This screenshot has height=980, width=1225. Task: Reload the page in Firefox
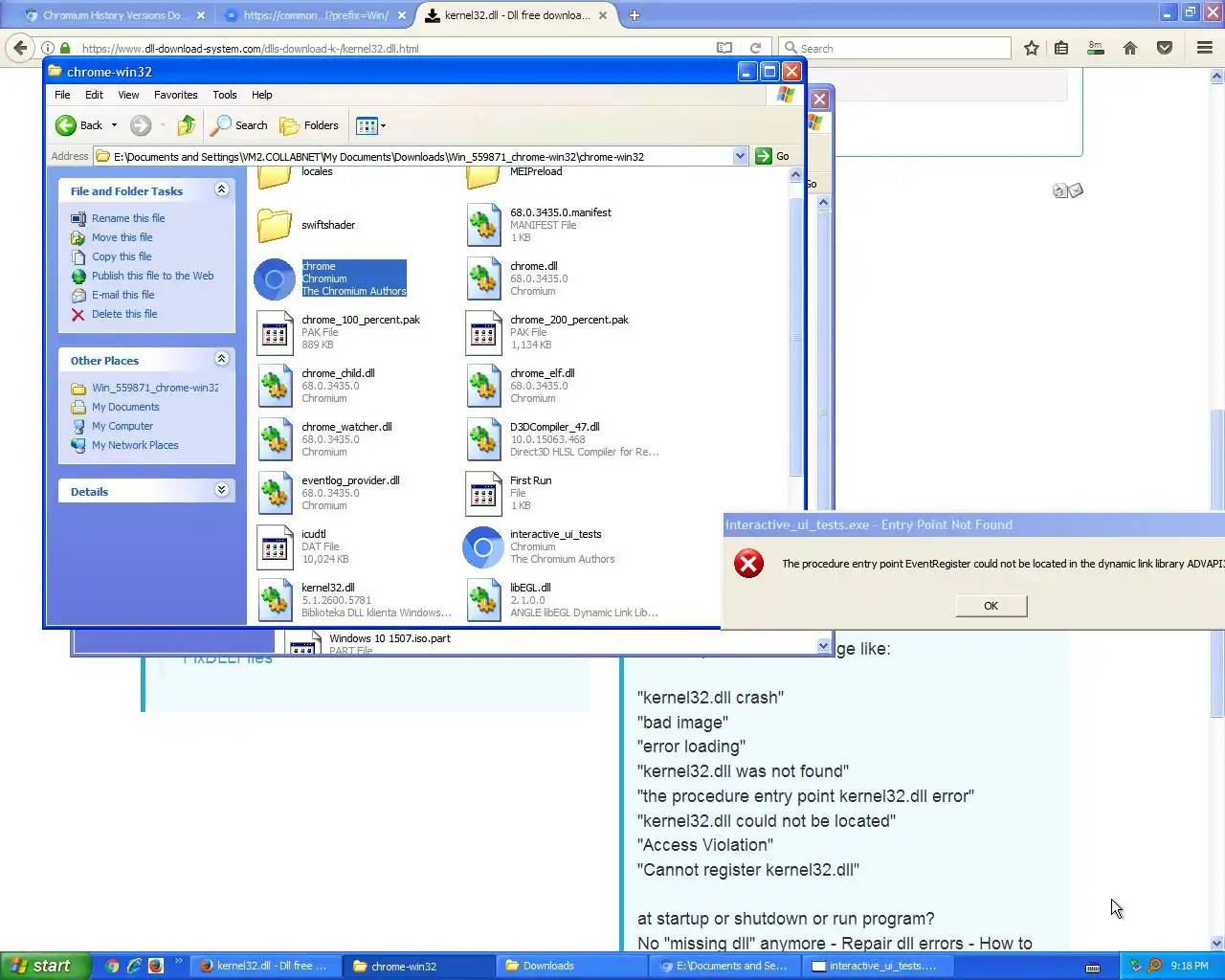[x=755, y=48]
